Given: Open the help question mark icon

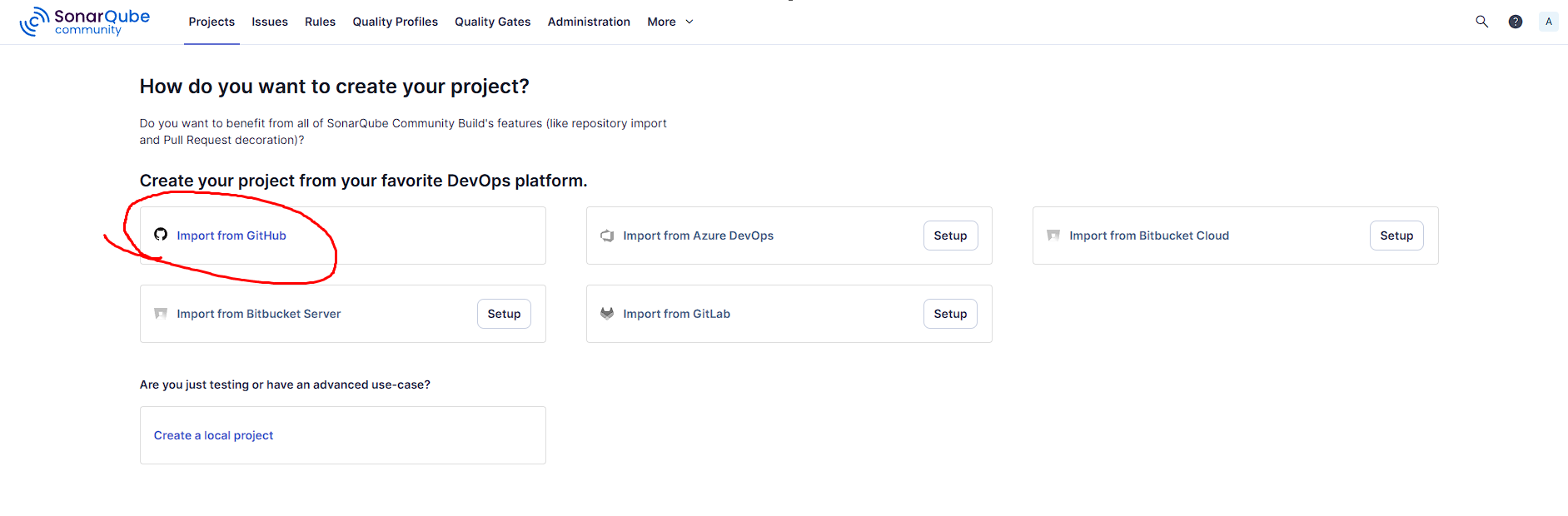Looking at the screenshot, I should coord(1516,22).
